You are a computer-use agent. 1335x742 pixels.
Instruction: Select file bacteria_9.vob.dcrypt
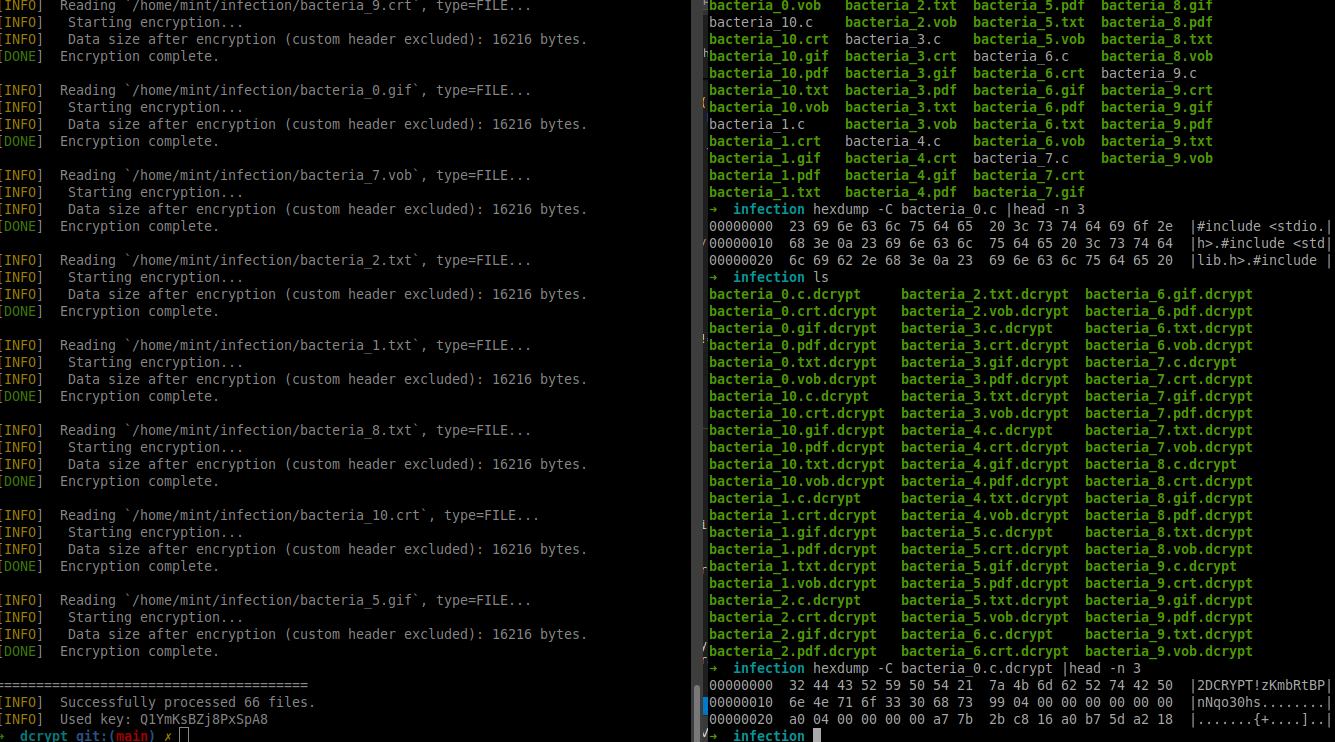point(1169,651)
